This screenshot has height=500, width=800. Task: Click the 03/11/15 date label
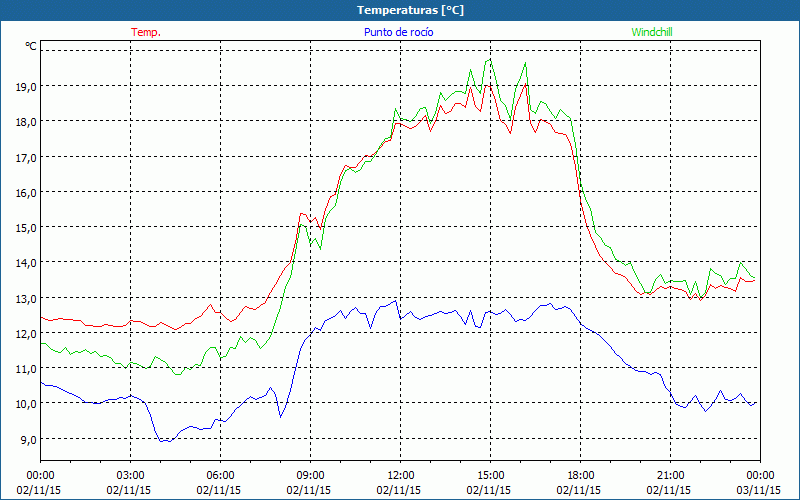click(759, 490)
